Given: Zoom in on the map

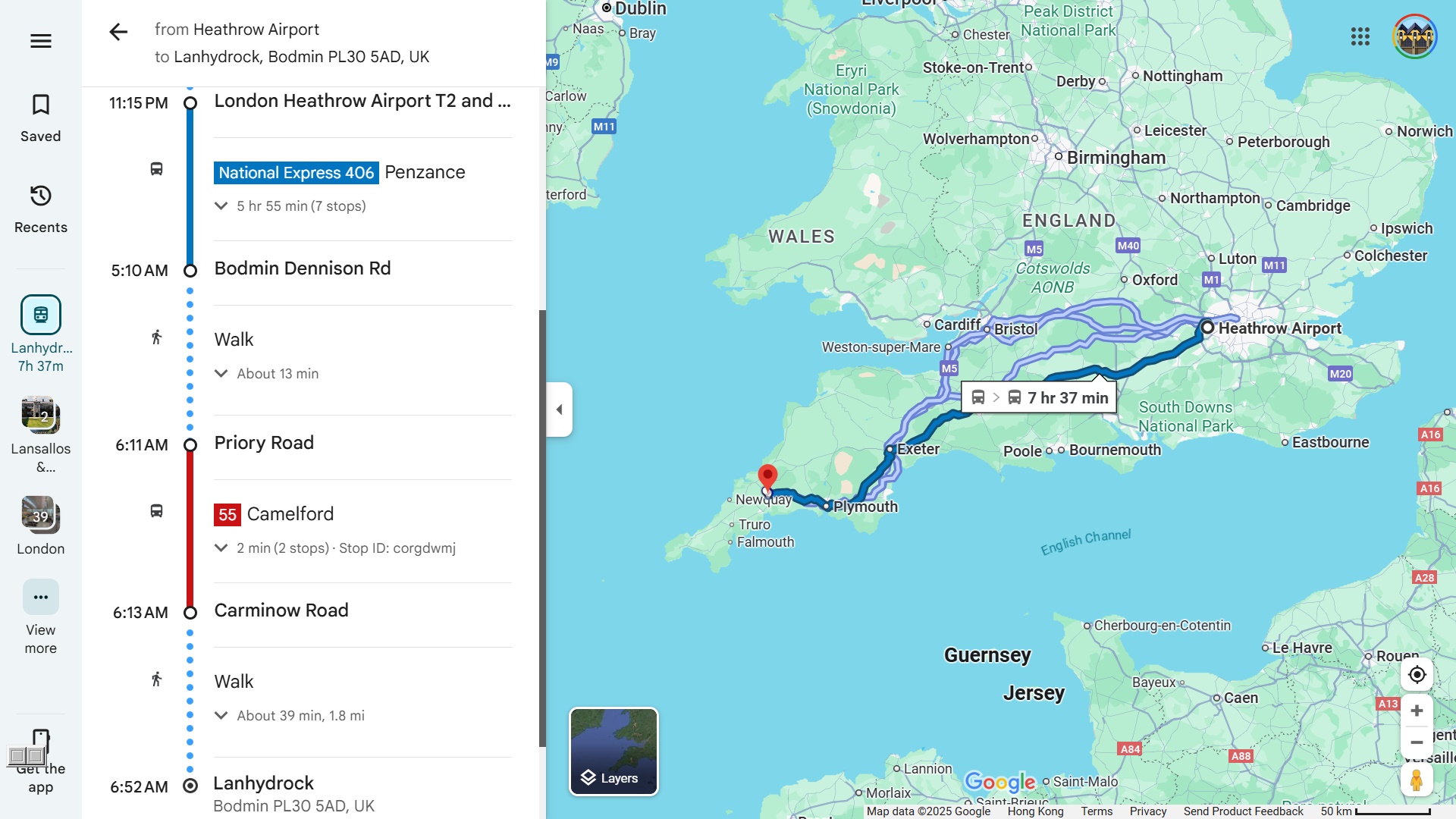Looking at the screenshot, I should (x=1417, y=711).
